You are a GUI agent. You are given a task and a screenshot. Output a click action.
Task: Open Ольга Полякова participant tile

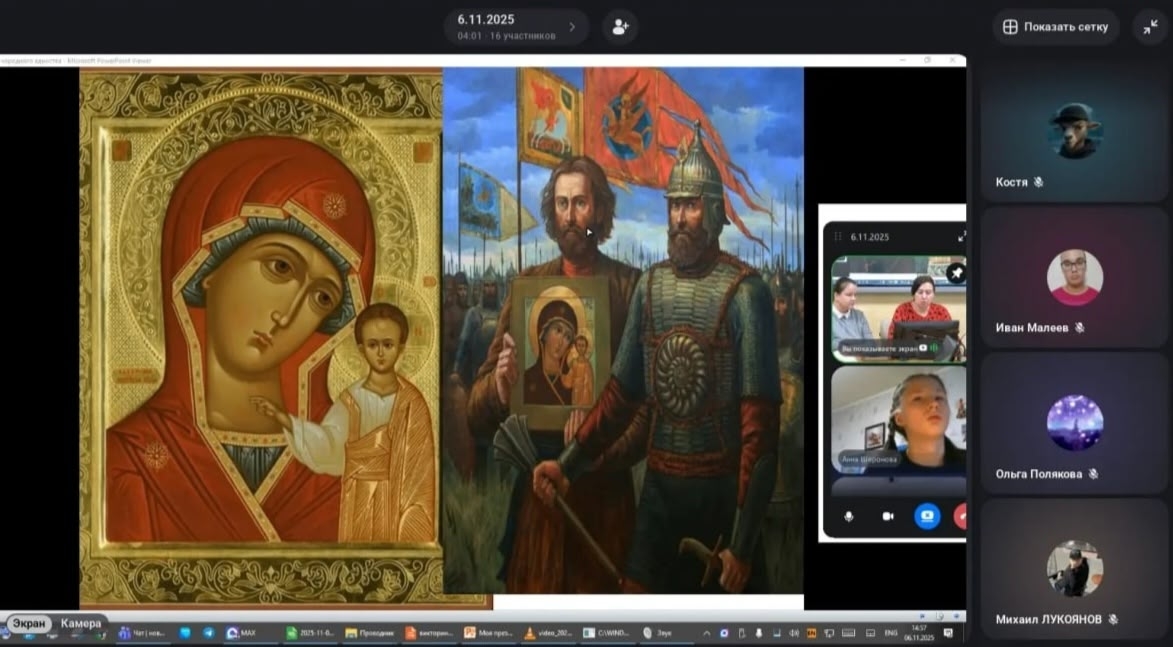click(x=1075, y=425)
